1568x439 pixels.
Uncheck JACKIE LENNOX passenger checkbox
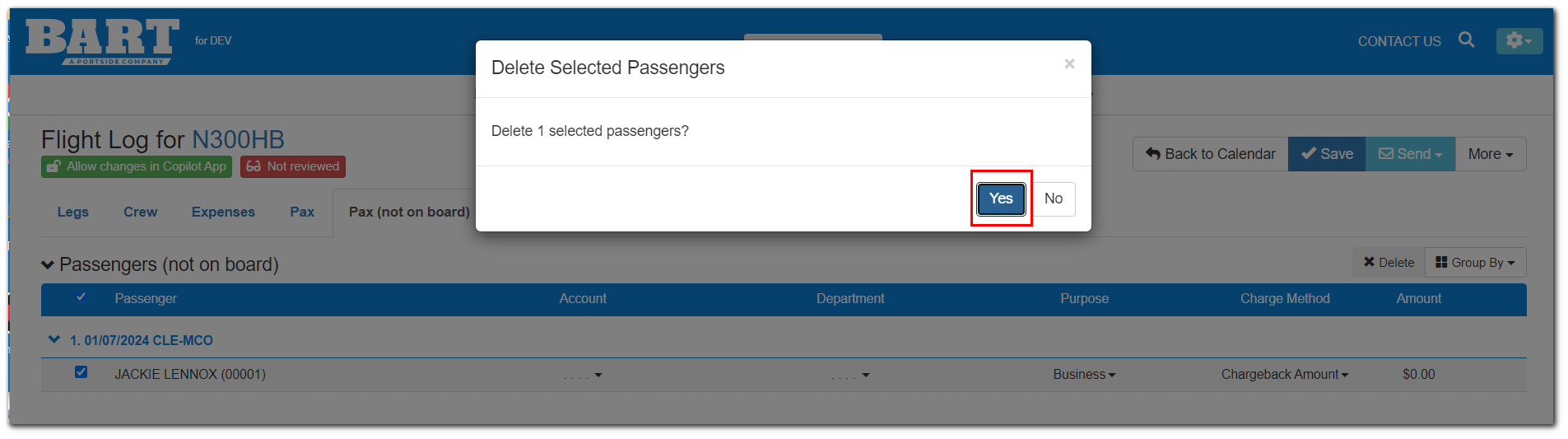[x=81, y=372]
